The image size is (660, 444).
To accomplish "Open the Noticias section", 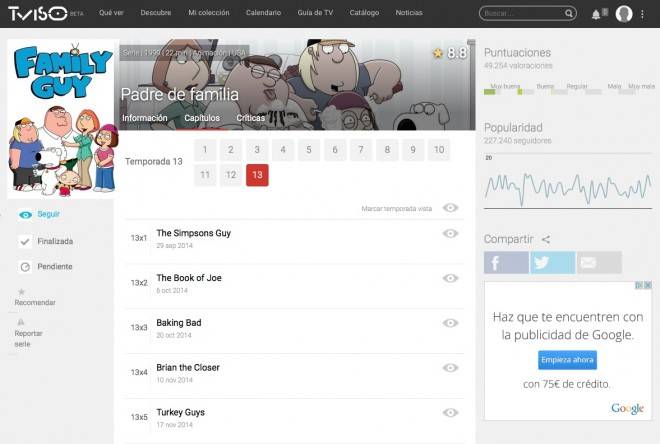I will click(409, 13).
